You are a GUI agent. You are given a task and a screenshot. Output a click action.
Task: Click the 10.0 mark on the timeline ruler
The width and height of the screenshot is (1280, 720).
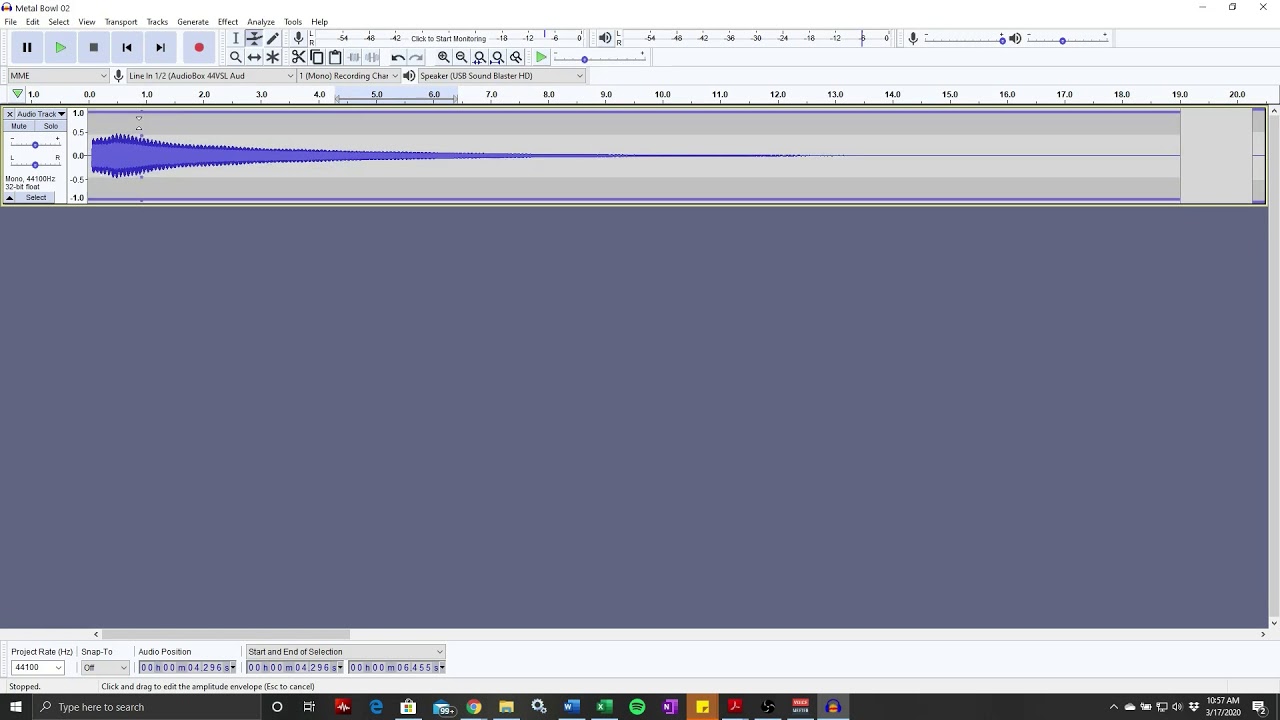[662, 94]
